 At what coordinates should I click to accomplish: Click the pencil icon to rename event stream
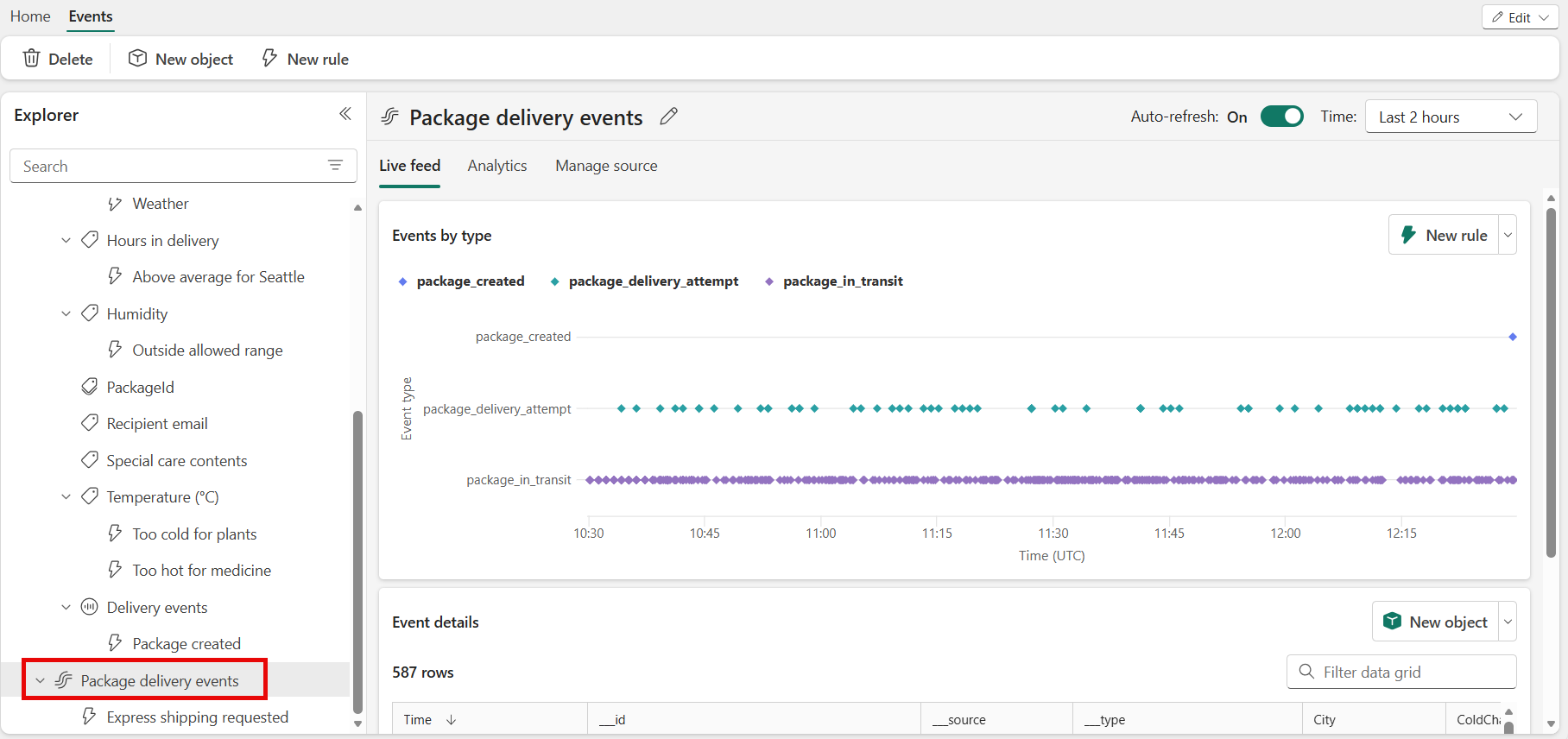point(668,117)
